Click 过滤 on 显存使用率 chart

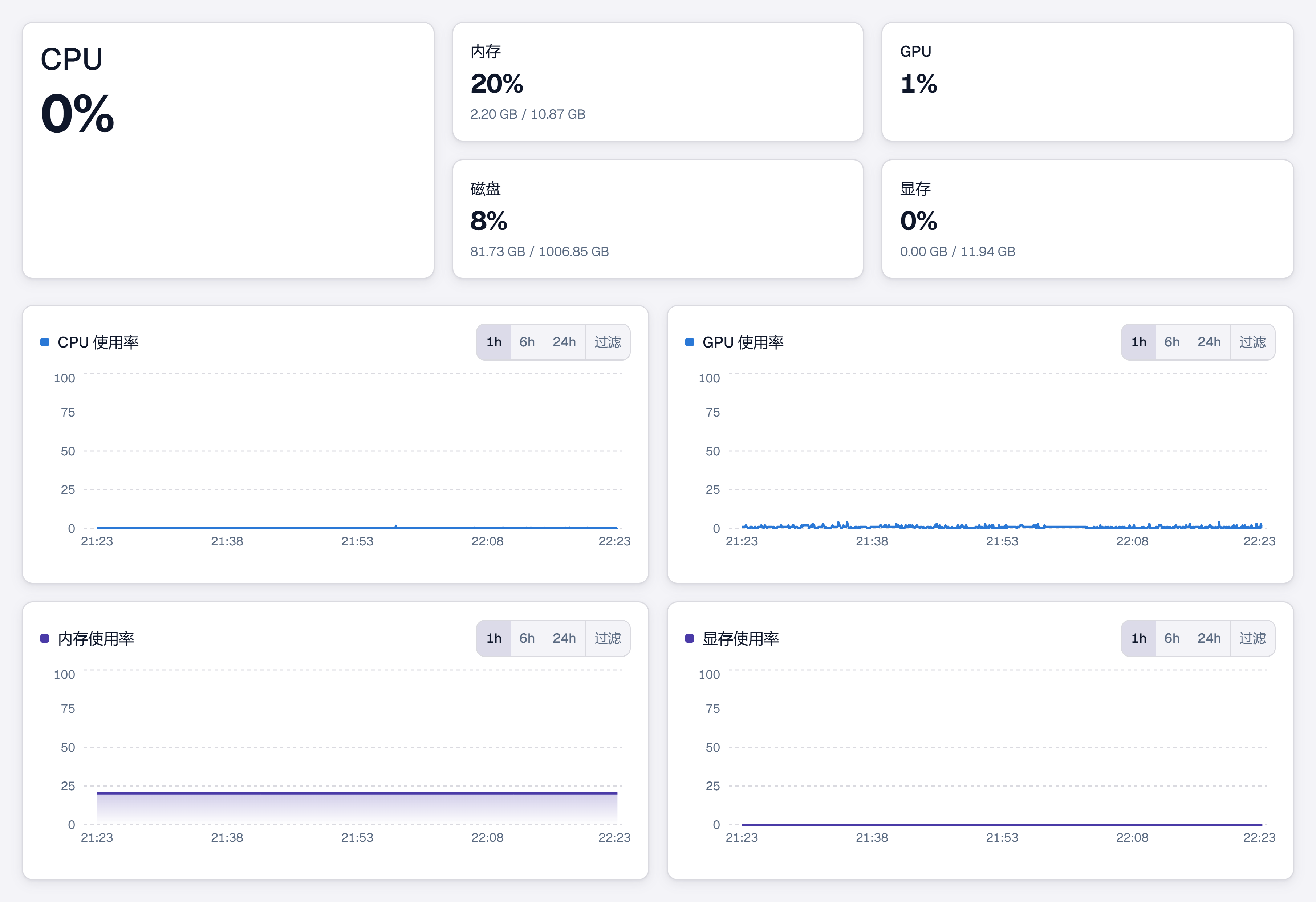point(1252,638)
